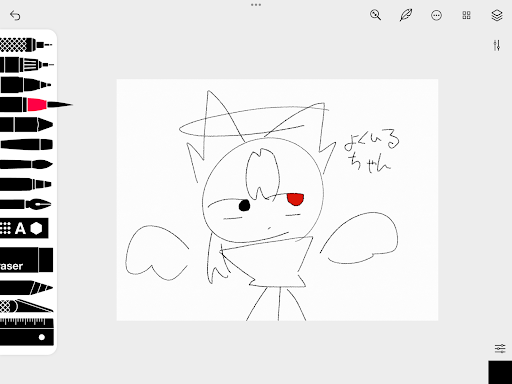Expand the top three-dot multitasking handle

(x=256, y=5)
